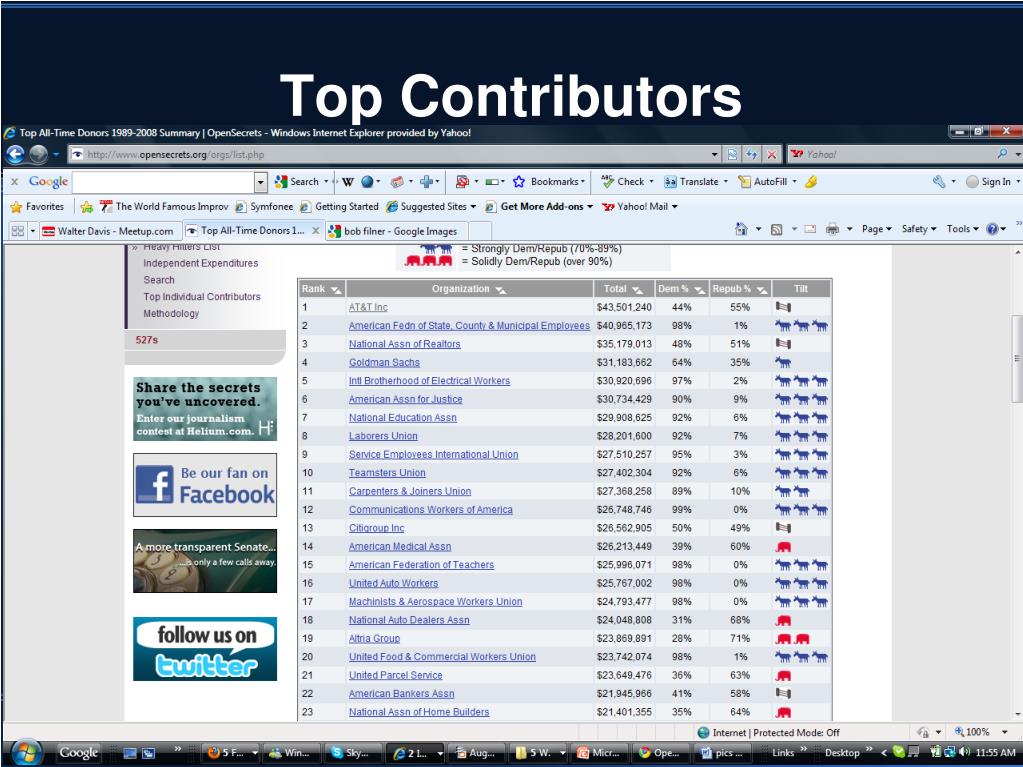Sort by Dem % column header
This screenshot has height=767, width=1023.
pos(681,289)
